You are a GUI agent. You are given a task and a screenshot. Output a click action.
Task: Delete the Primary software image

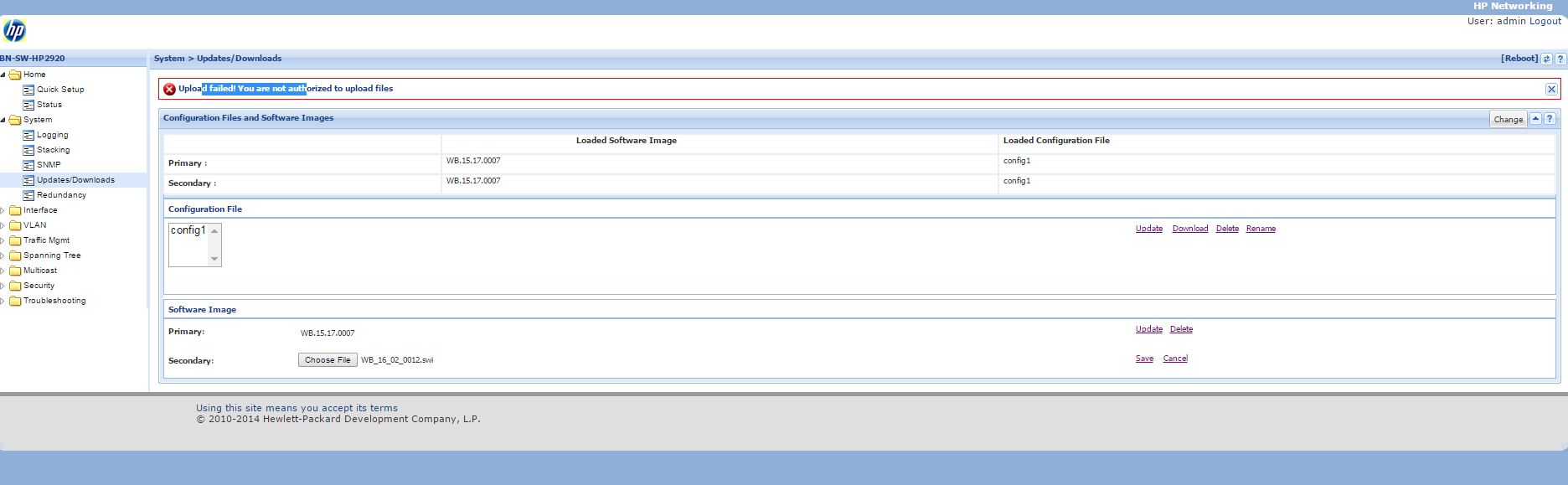[1181, 329]
